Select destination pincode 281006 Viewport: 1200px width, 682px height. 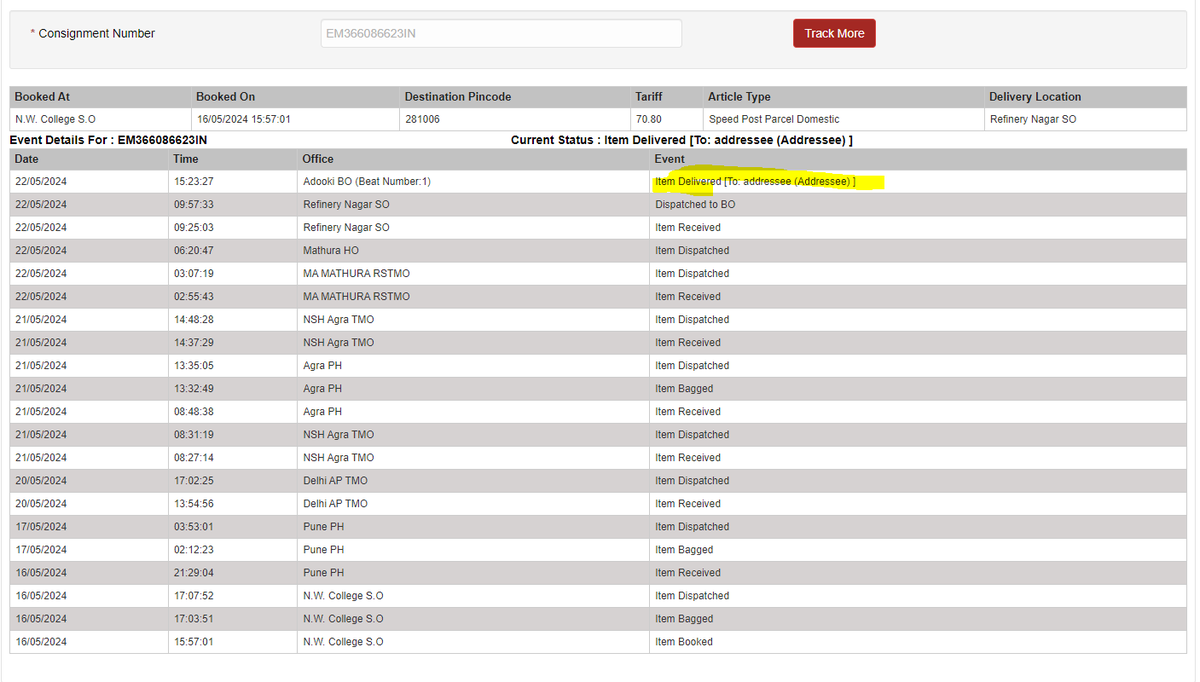click(515, 119)
